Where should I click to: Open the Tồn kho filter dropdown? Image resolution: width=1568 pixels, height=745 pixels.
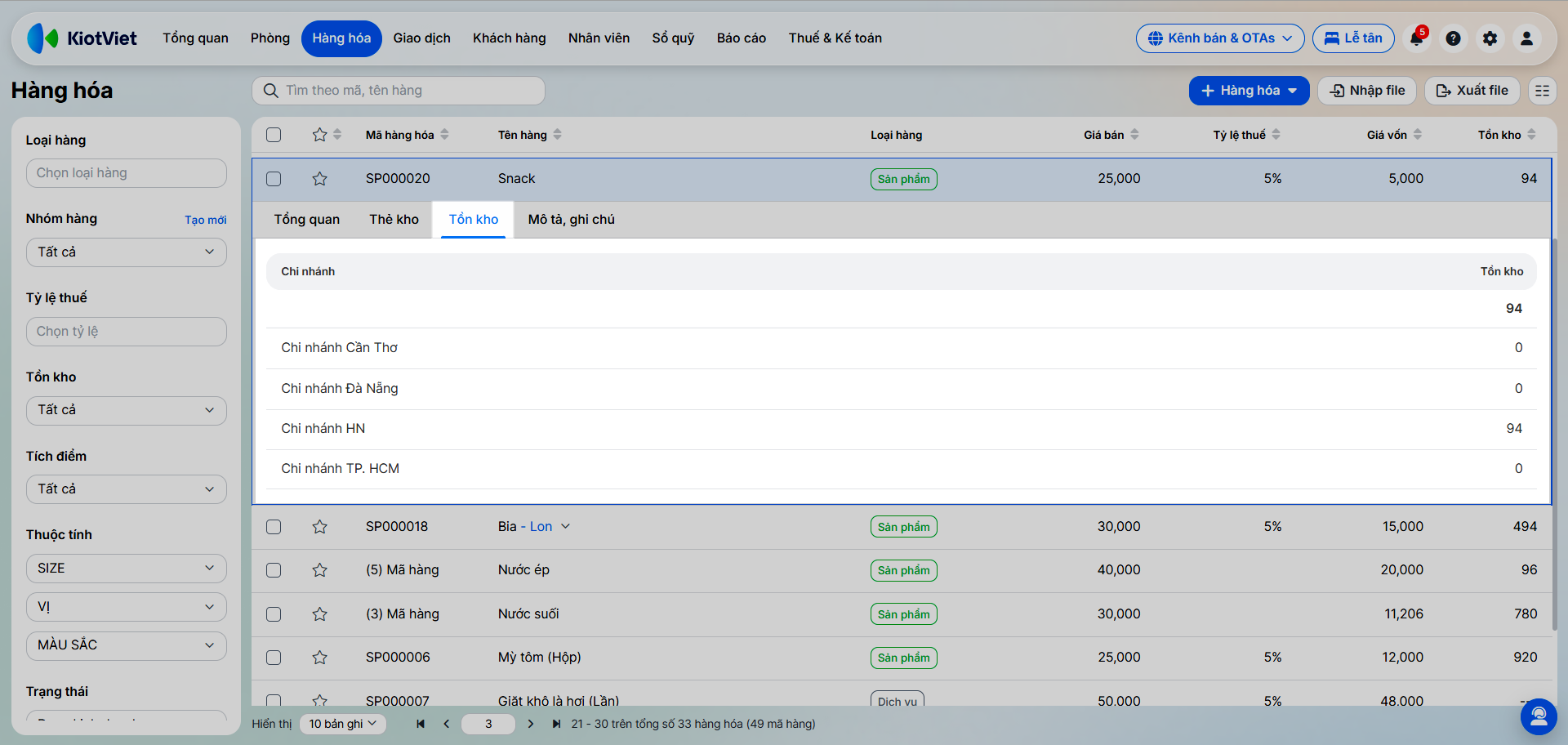tap(127, 410)
